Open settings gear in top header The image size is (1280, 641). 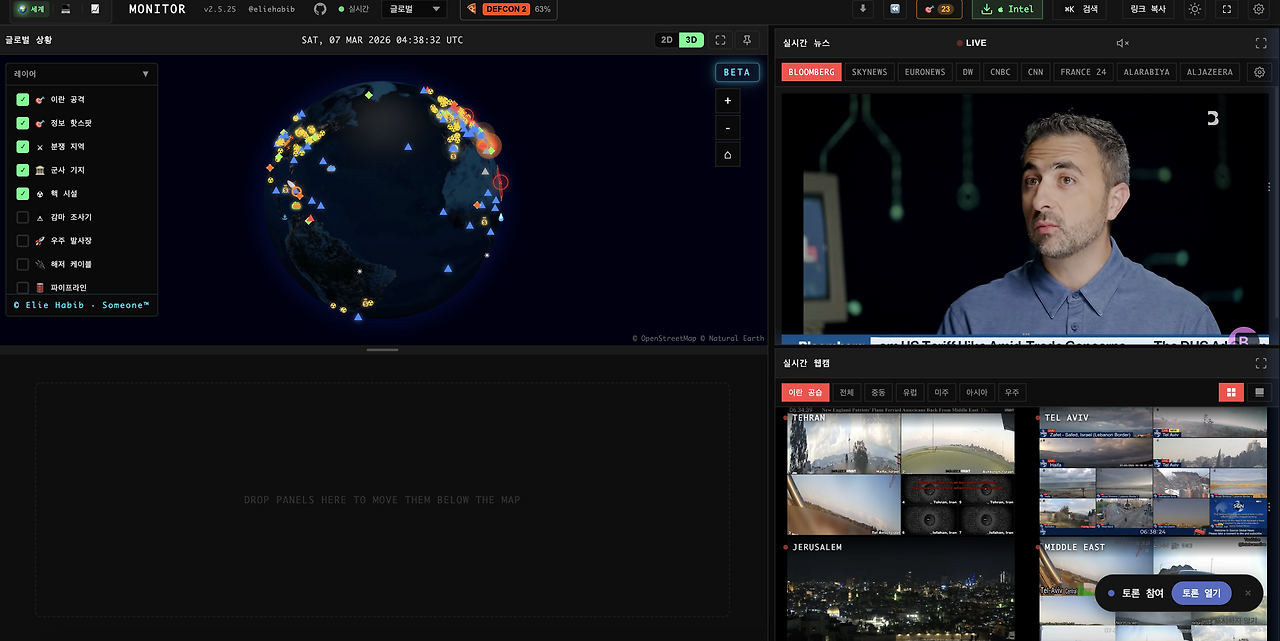pos(1260,9)
